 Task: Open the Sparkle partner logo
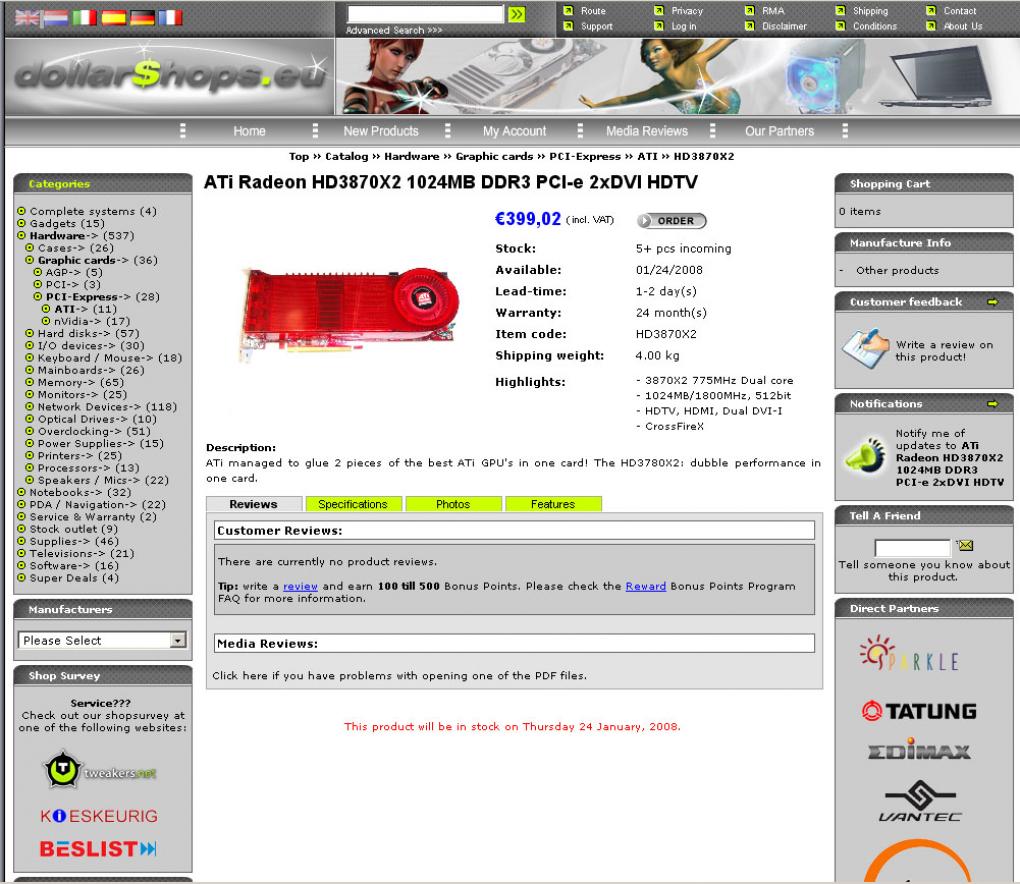click(x=909, y=654)
